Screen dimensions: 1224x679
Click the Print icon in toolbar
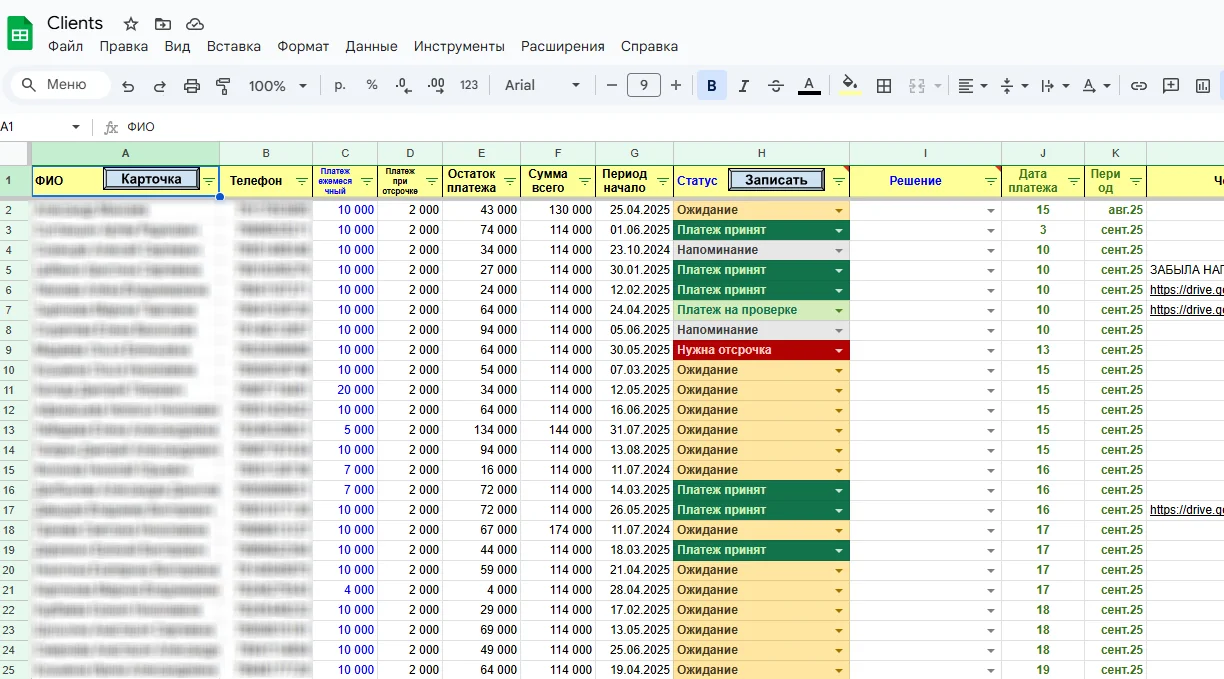192,86
